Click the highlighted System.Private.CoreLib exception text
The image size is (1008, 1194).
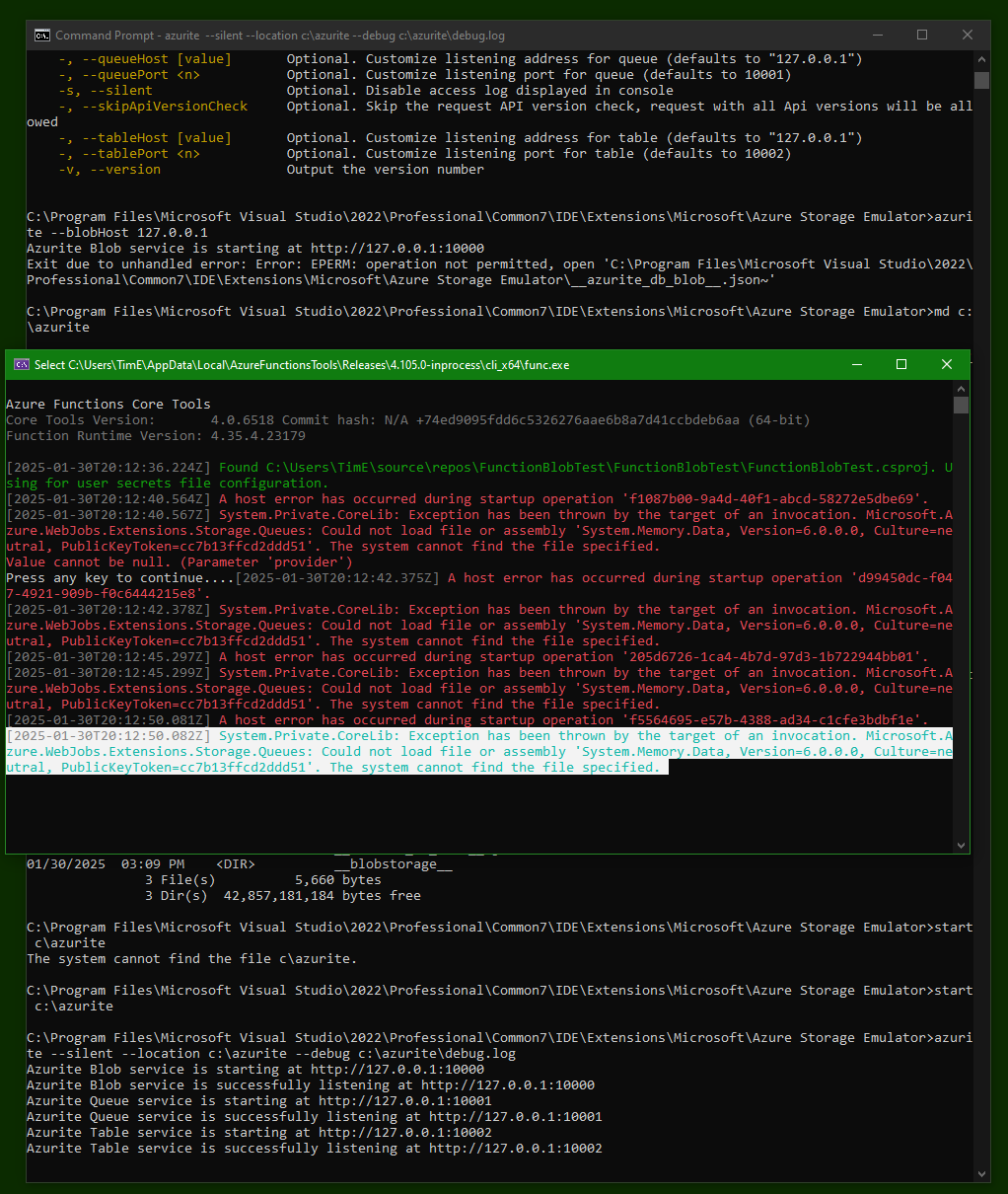tap(479, 752)
